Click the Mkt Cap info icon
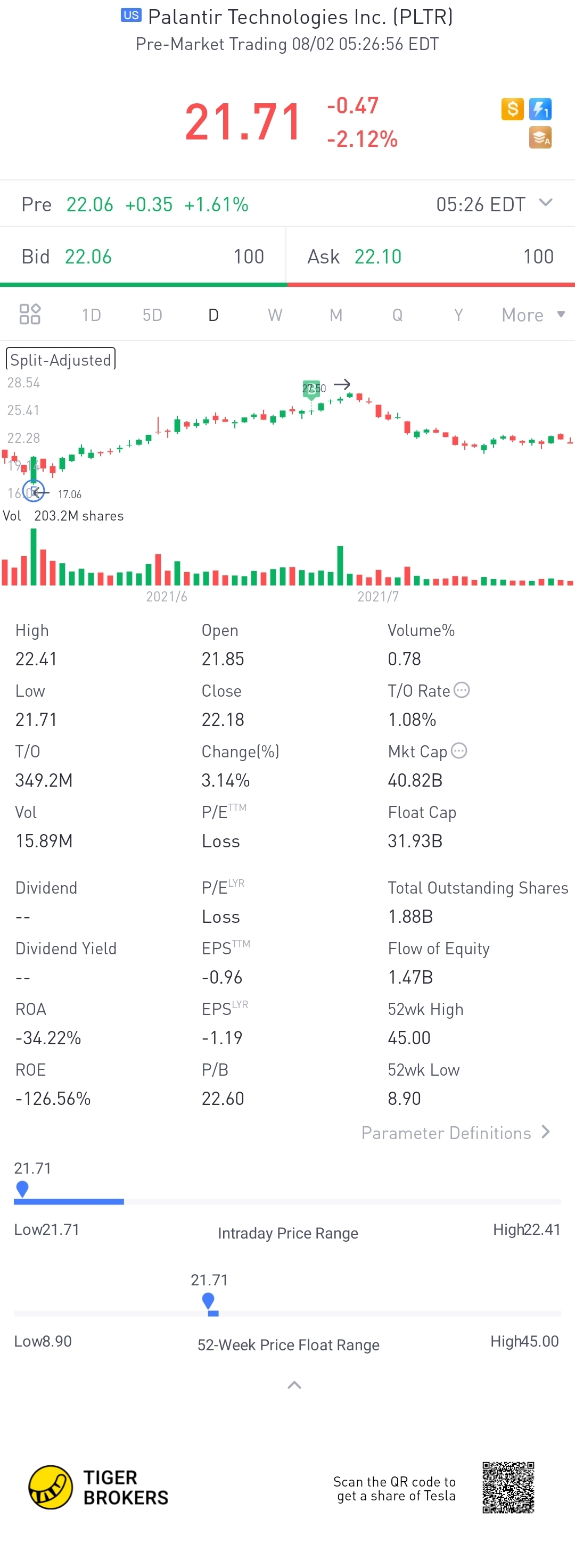The height and width of the screenshot is (1568, 575). click(x=459, y=750)
